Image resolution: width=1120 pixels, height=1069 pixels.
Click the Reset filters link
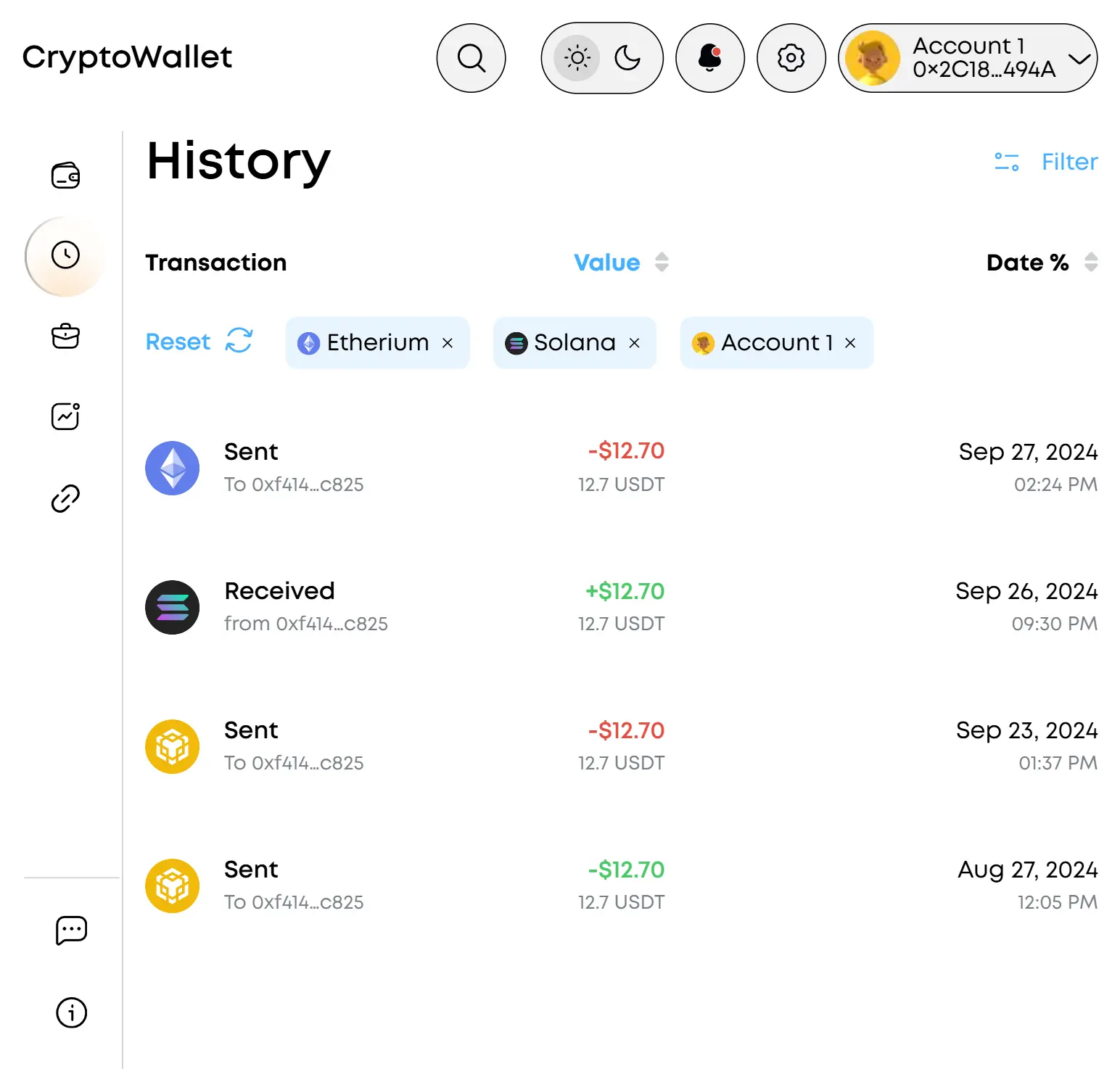click(178, 342)
